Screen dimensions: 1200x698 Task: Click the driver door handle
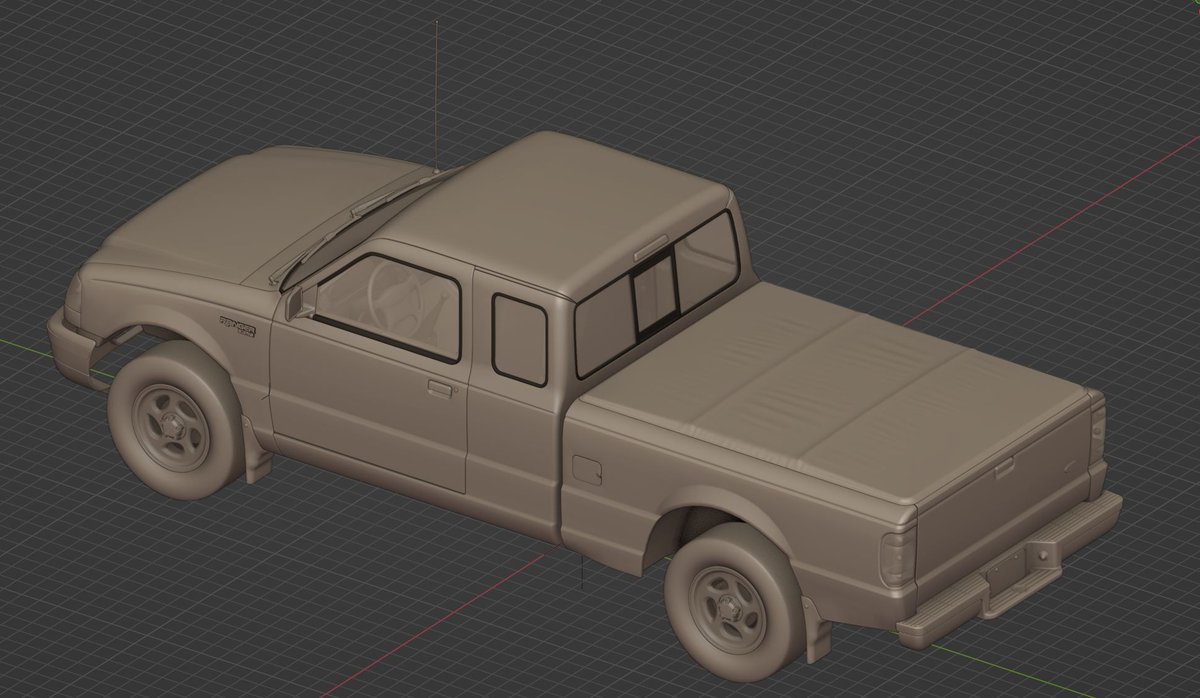point(440,388)
